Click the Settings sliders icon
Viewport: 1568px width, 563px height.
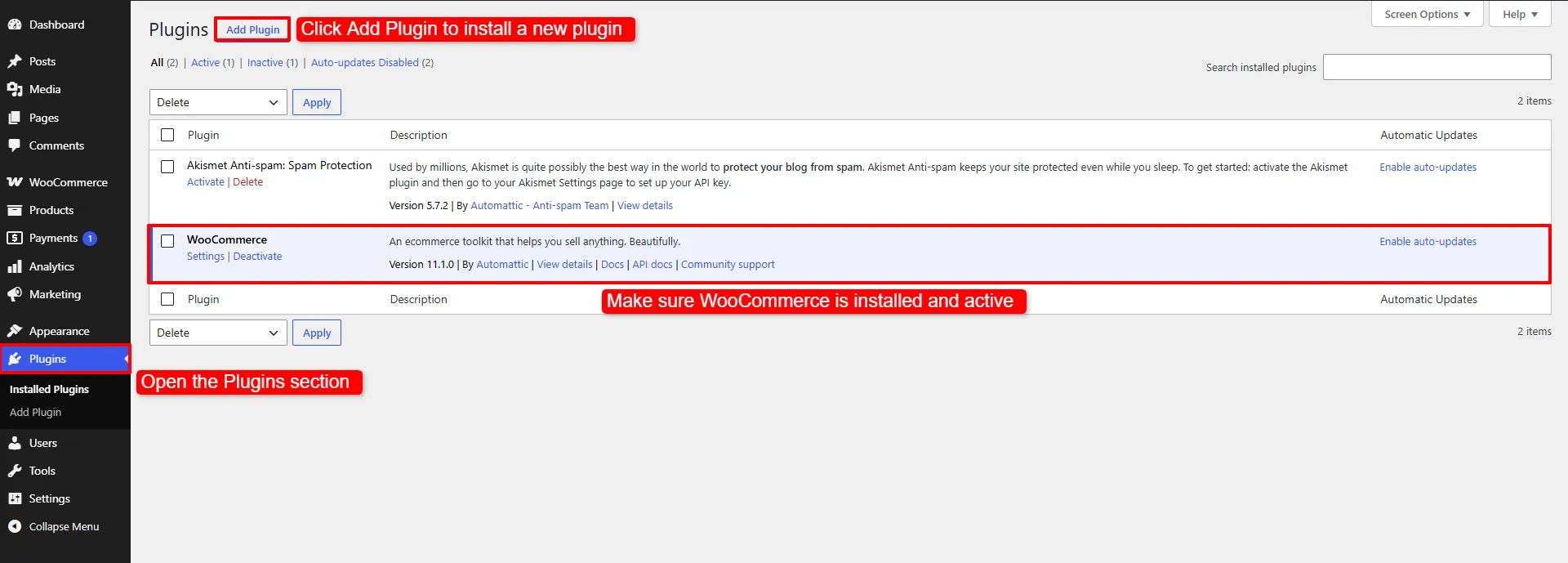tap(15, 498)
